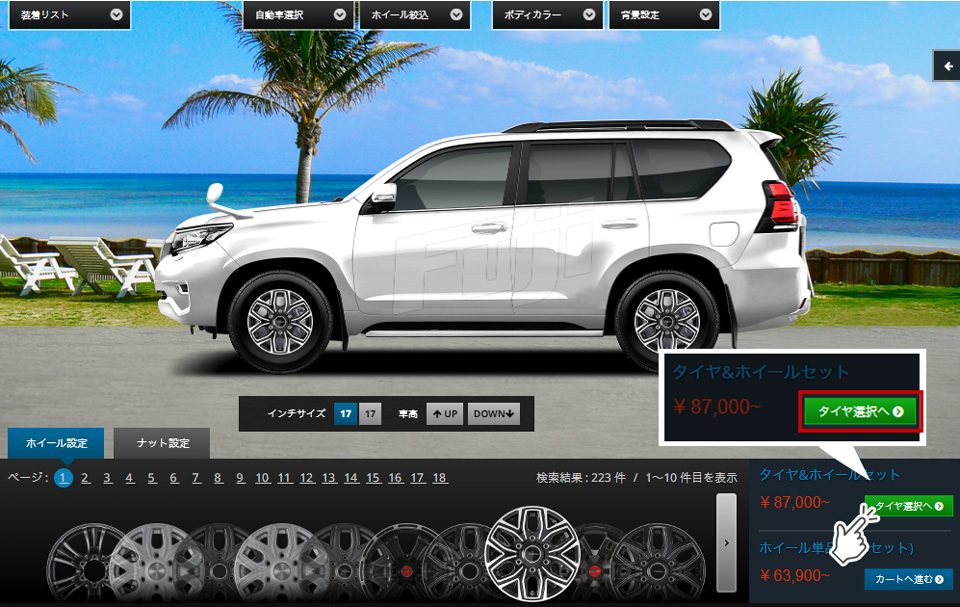This screenshot has width=960, height=607.
Task: Open the 装着リスト dropdown
Action: [x=70, y=15]
